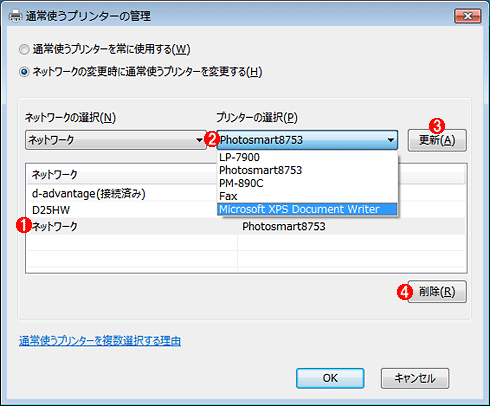Open the network selection dropdown
The image size is (490, 406).
click(116, 140)
